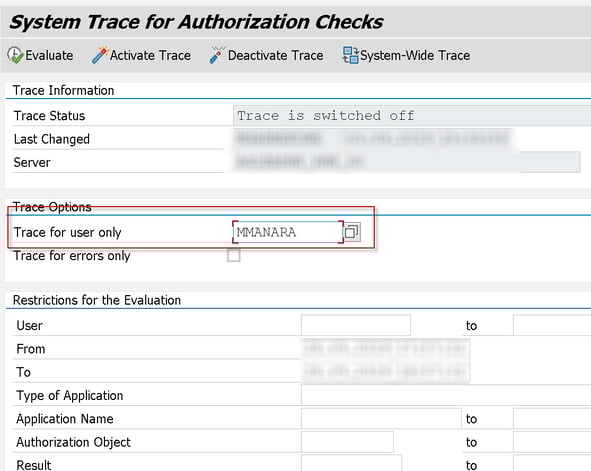The width and height of the screenshot is (591, 471).
Task: Click the User to-value field
Action: (552, 325)
